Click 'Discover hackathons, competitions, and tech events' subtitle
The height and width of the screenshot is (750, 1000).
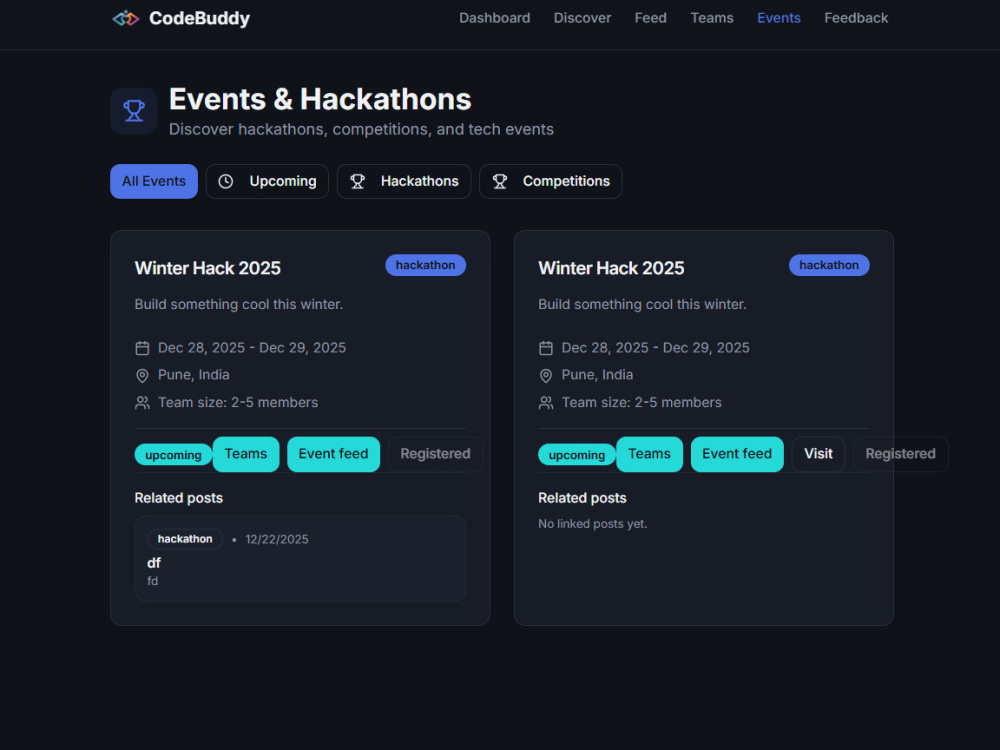point(361,129)
